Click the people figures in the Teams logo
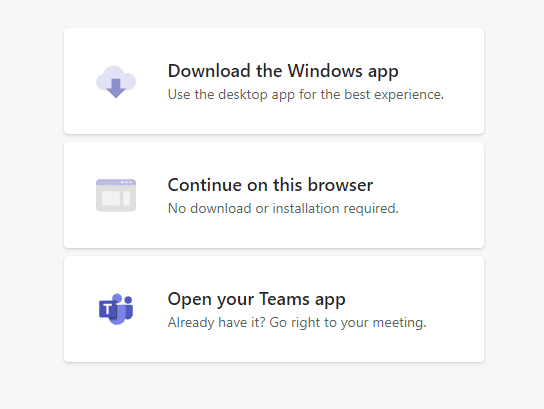 (x=124, y=309)
